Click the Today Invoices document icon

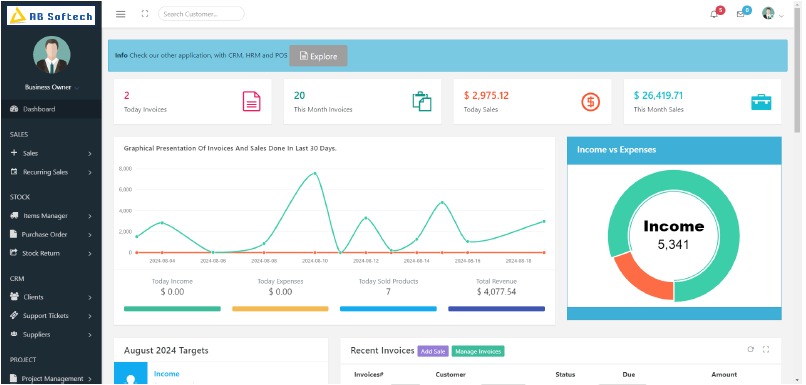coord(251,101)
